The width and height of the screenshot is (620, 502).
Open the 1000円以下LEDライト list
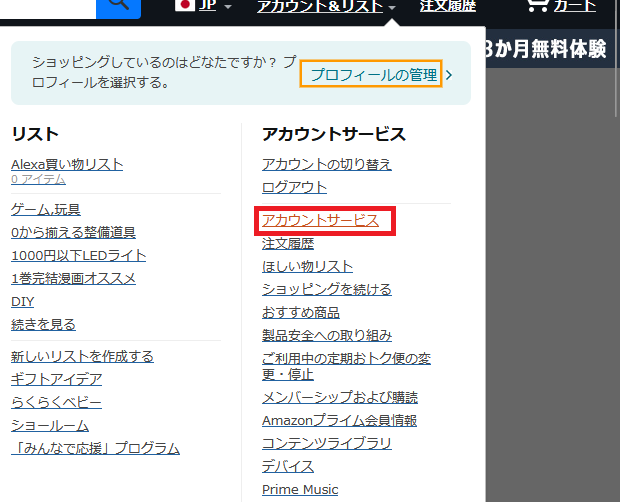[78, 255]
